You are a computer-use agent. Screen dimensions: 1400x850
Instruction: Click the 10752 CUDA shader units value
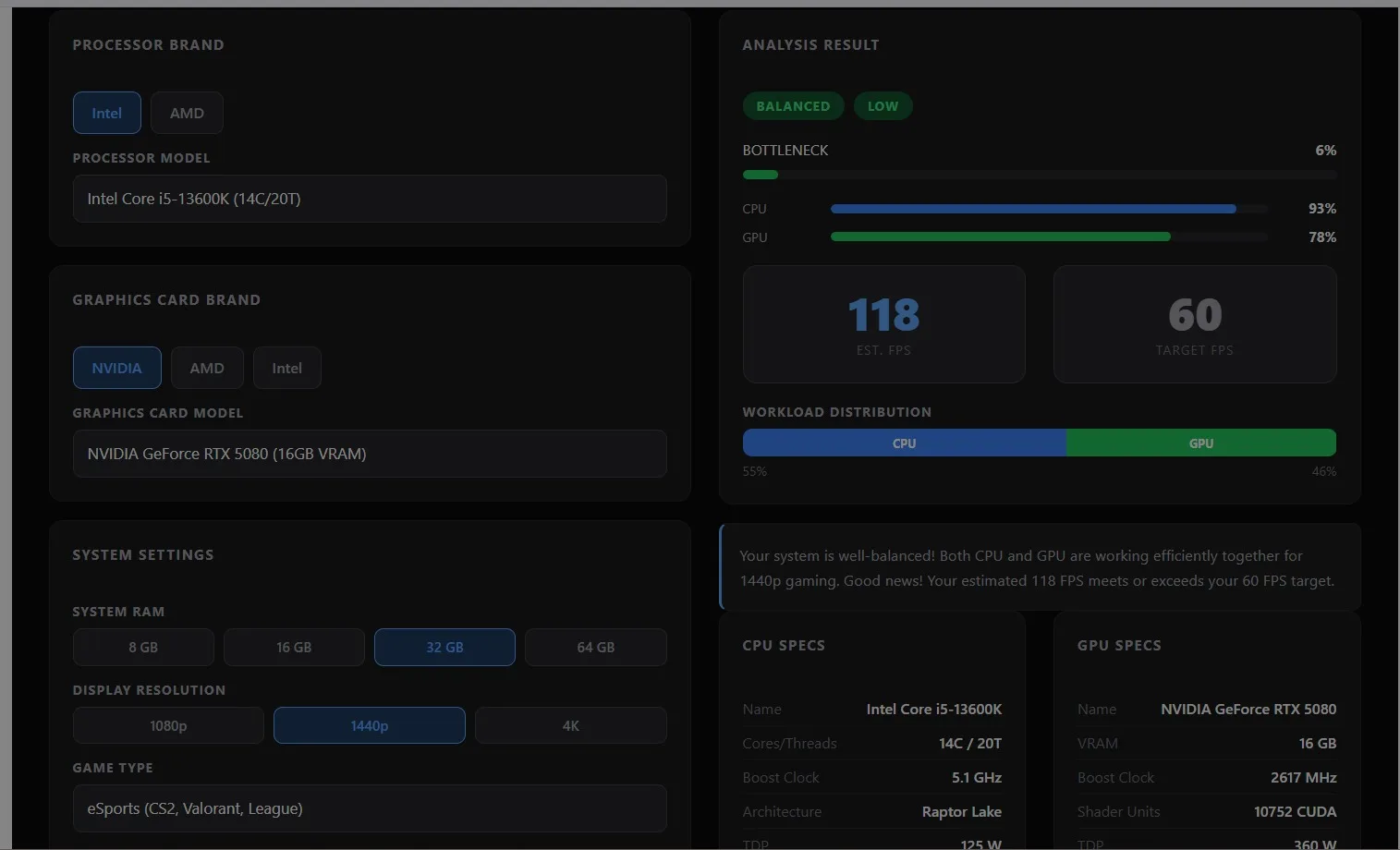[1296, 811]
